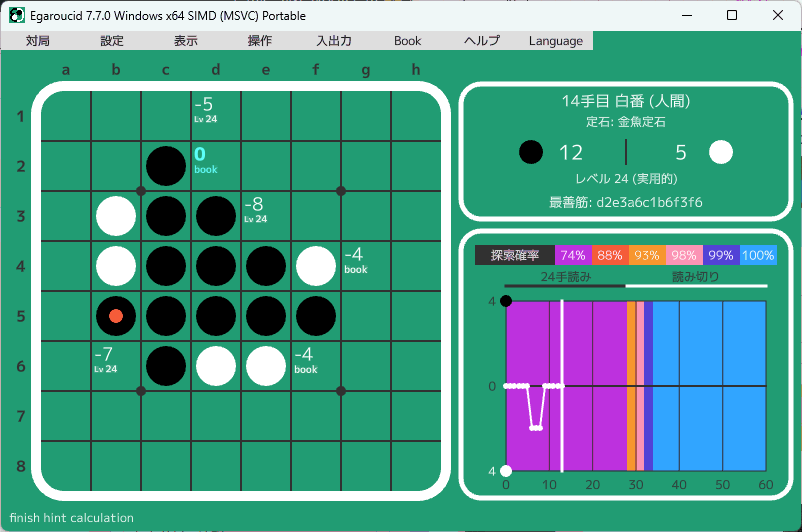Image resolution: width=802 pixels, height=532 pixels.
Task: Open the Book menu
Action: 408,41
